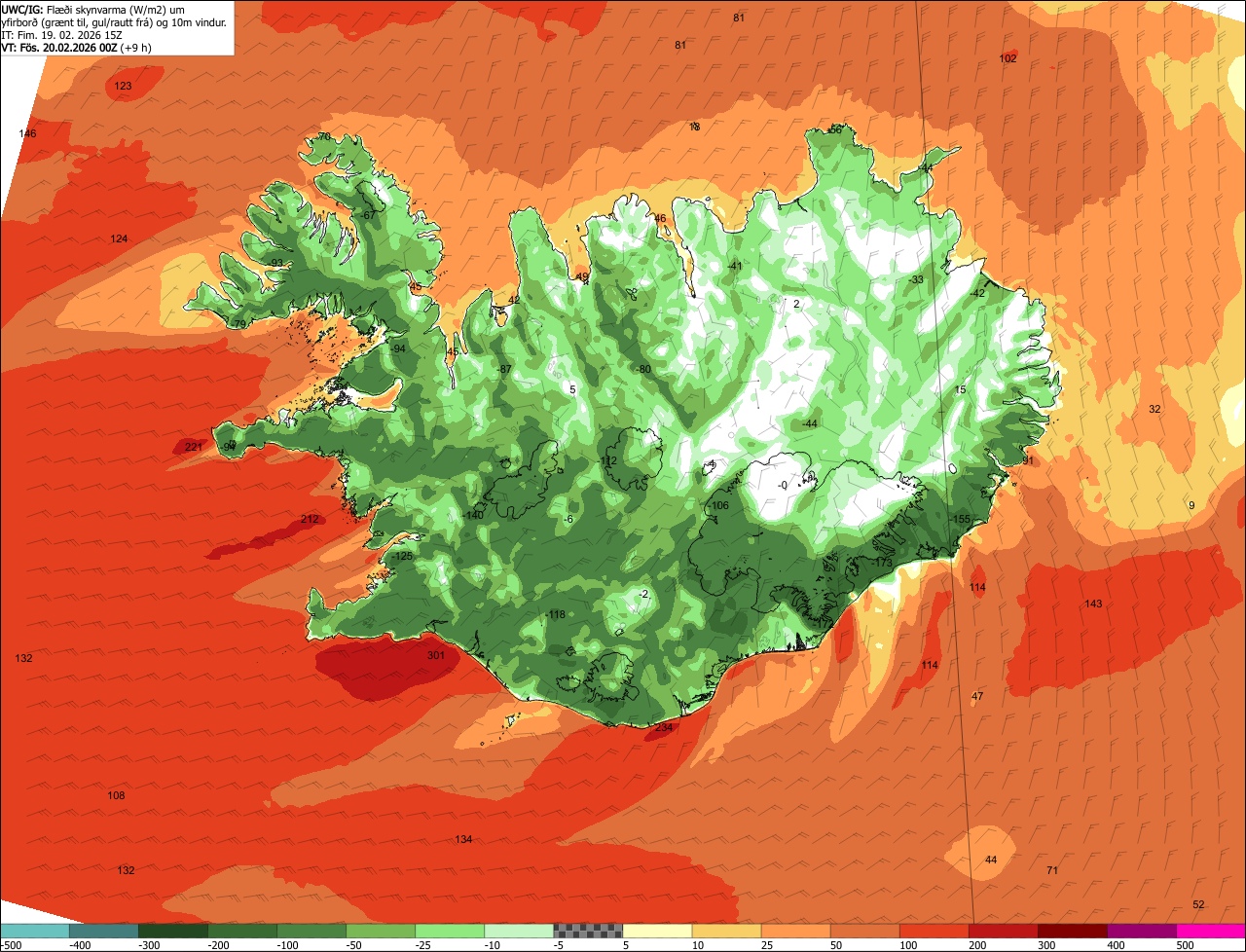Select the '146' value at the left edge

27,132
